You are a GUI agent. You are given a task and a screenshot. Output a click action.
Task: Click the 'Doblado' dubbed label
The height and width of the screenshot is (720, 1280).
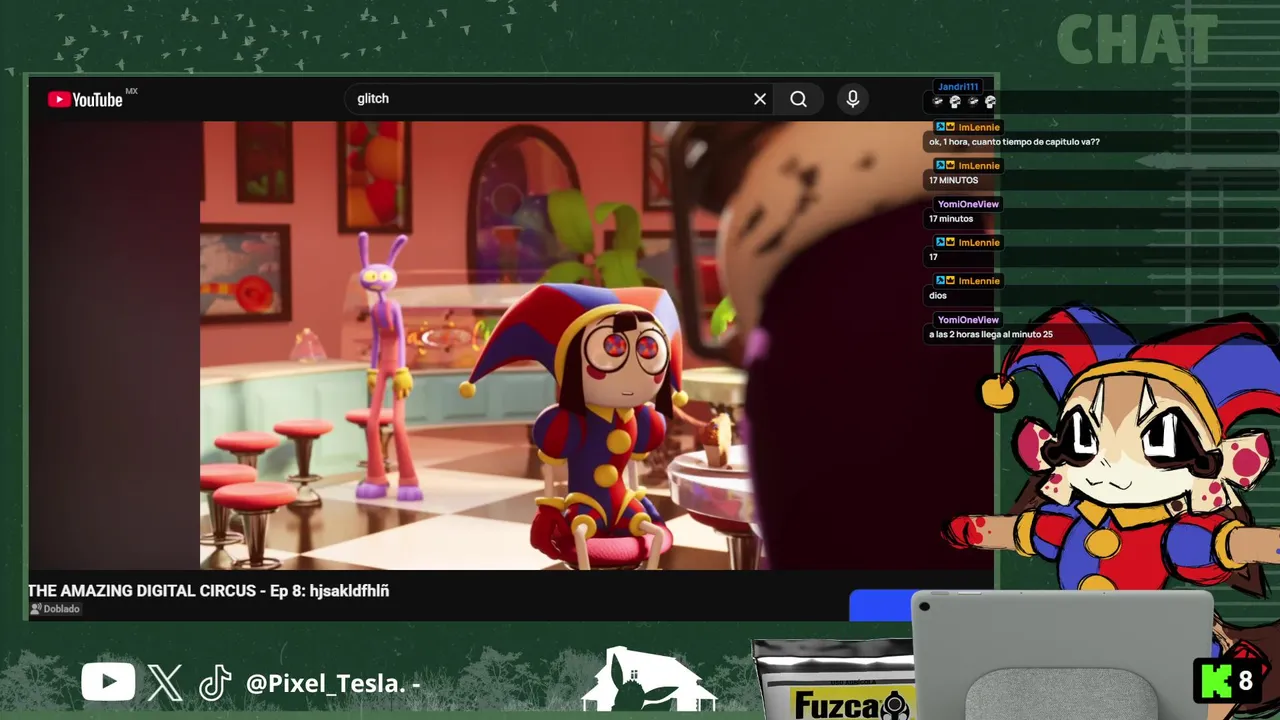55,609
